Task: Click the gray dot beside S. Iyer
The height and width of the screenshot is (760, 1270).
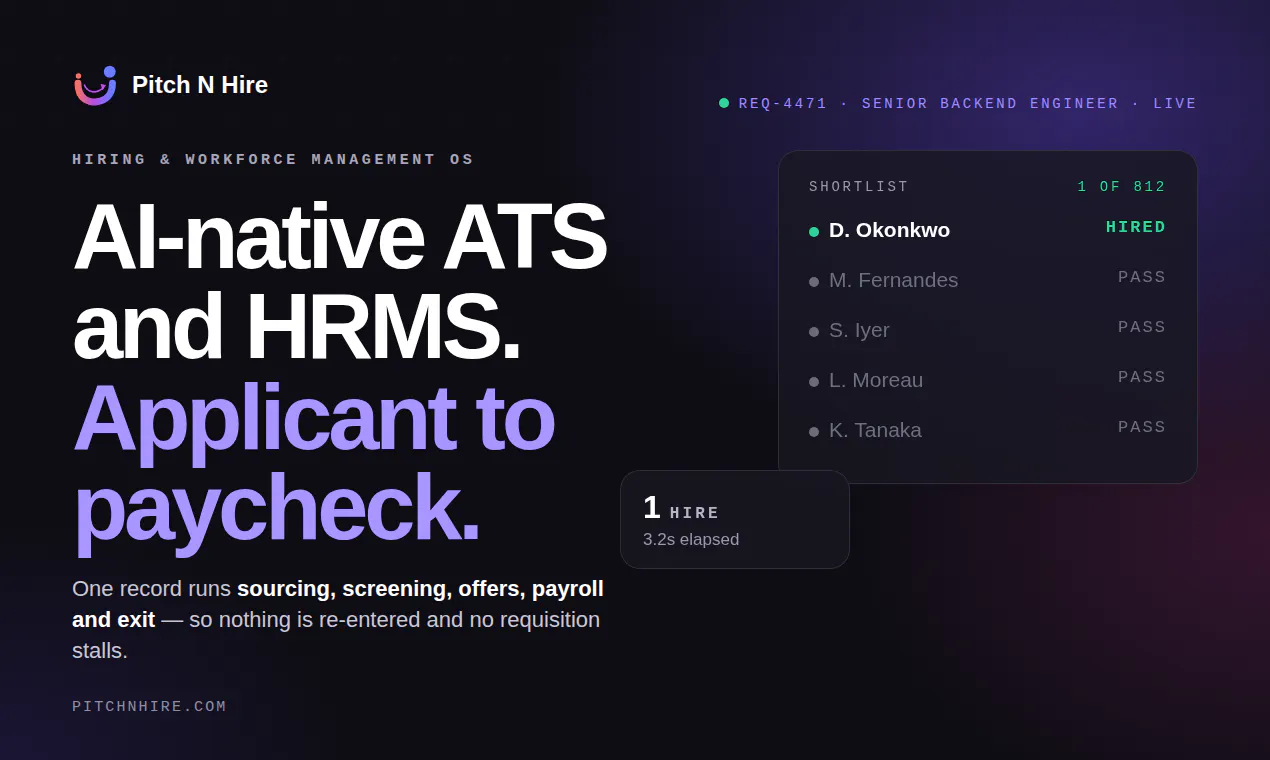Action: pos(814,332)
